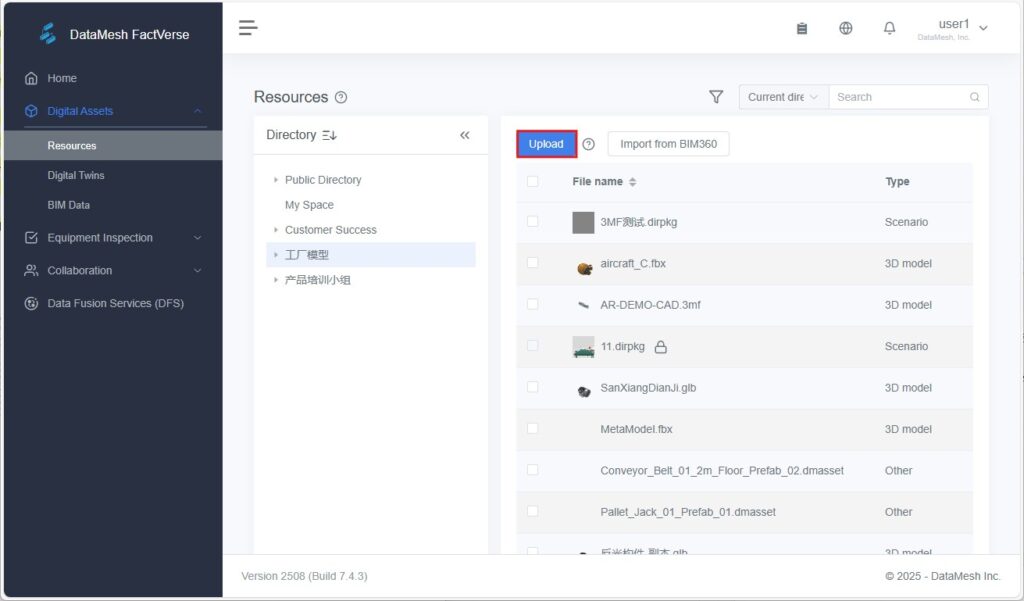Click the hamburger menu icon in header

248,28
